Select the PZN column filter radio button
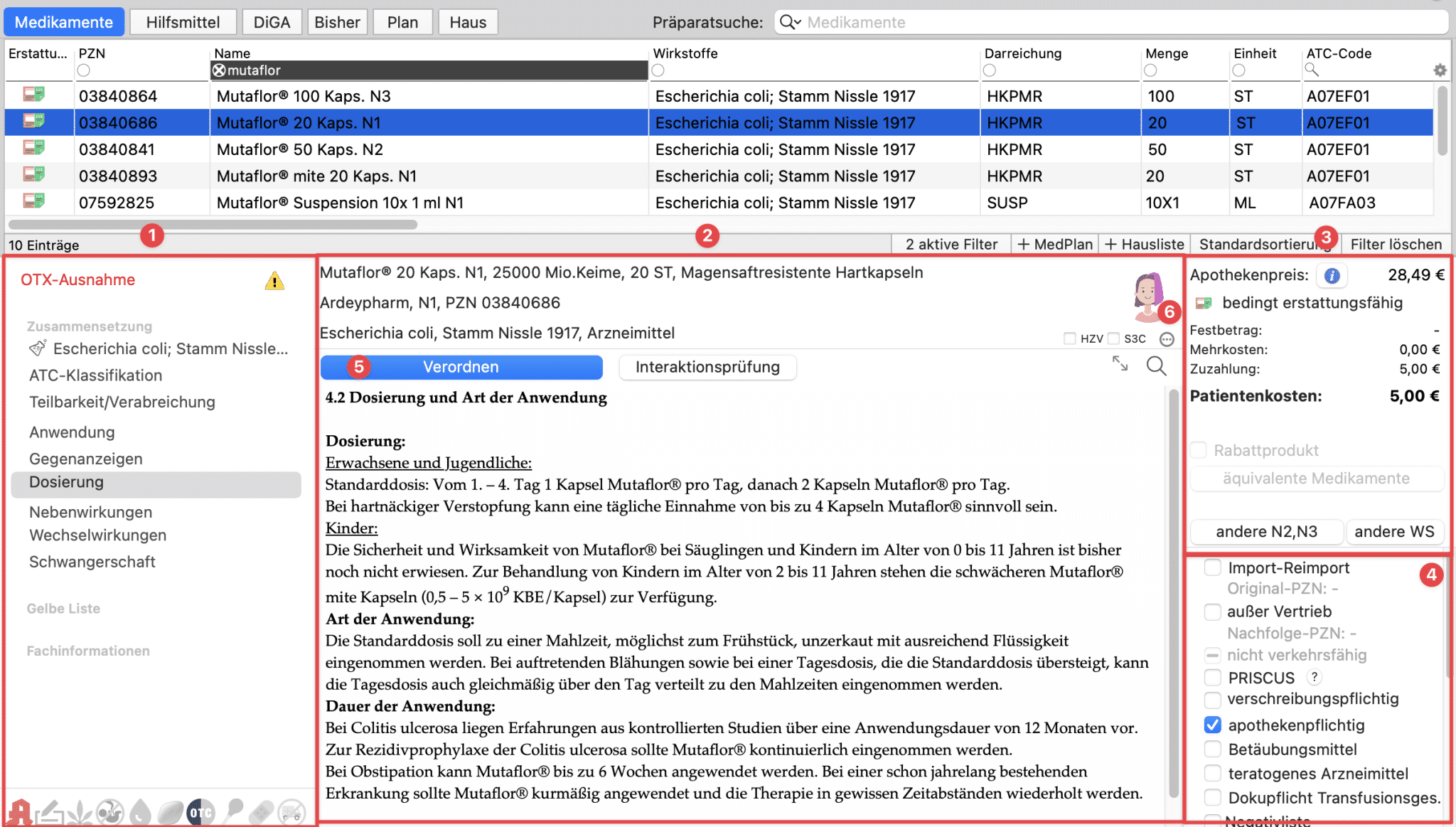This screenshot has height=827, width=1456. coord(84,70)
